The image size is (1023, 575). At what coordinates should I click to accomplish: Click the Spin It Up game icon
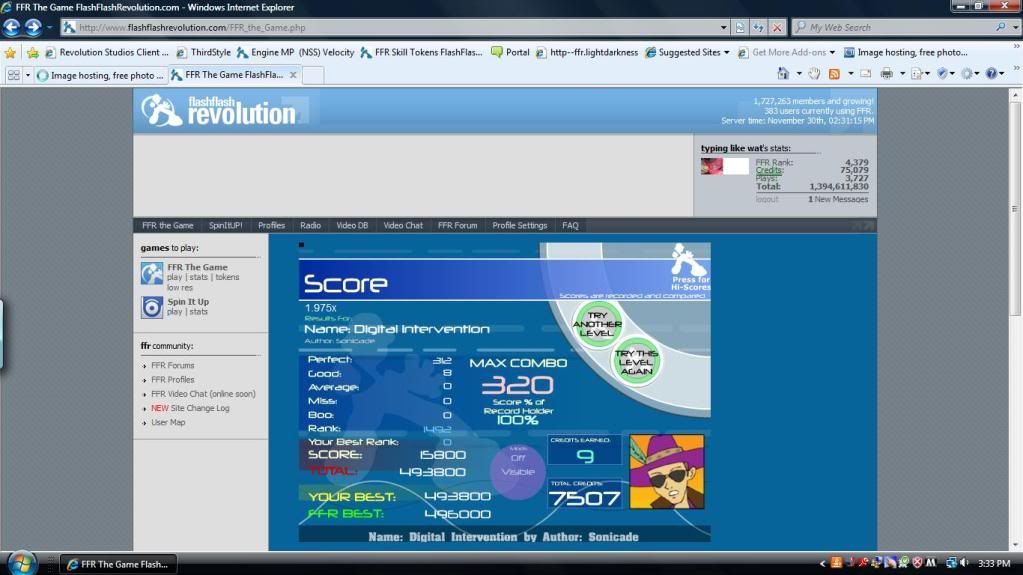coord(152,307)
